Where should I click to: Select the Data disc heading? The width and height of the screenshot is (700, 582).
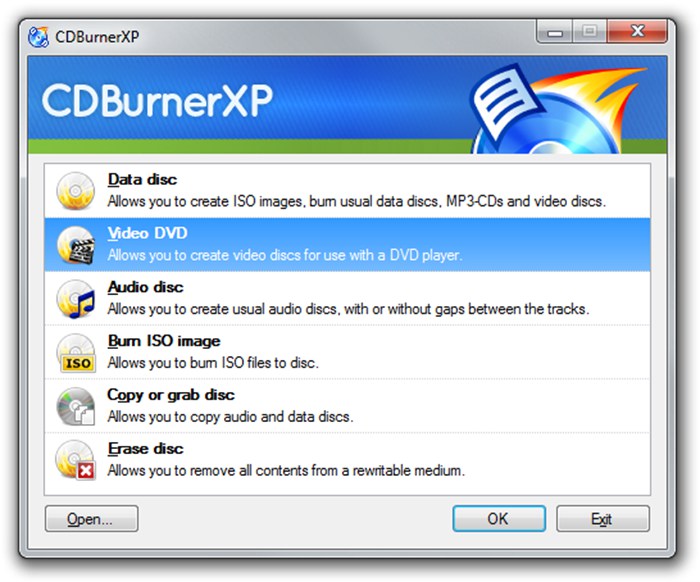(x=142, y=179)
